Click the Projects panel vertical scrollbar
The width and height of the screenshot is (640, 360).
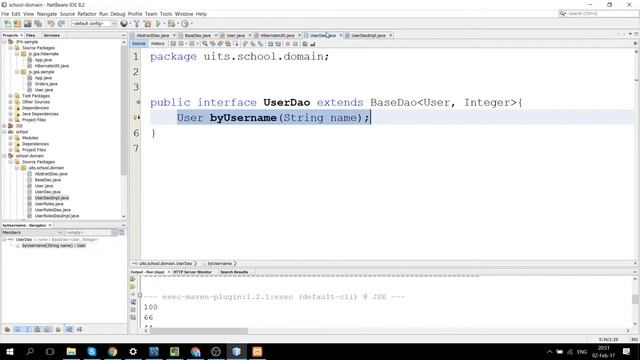click(124, 110)
